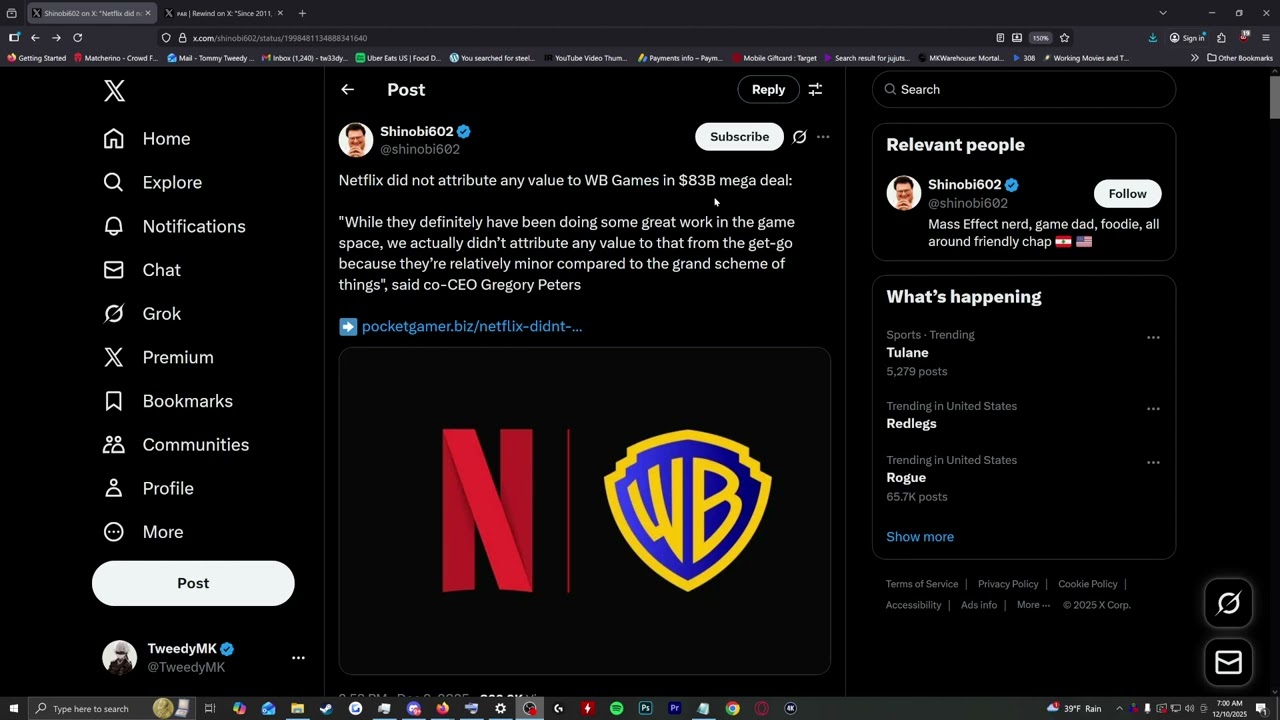
Task: Expand footer More options
Action: 1033,605
